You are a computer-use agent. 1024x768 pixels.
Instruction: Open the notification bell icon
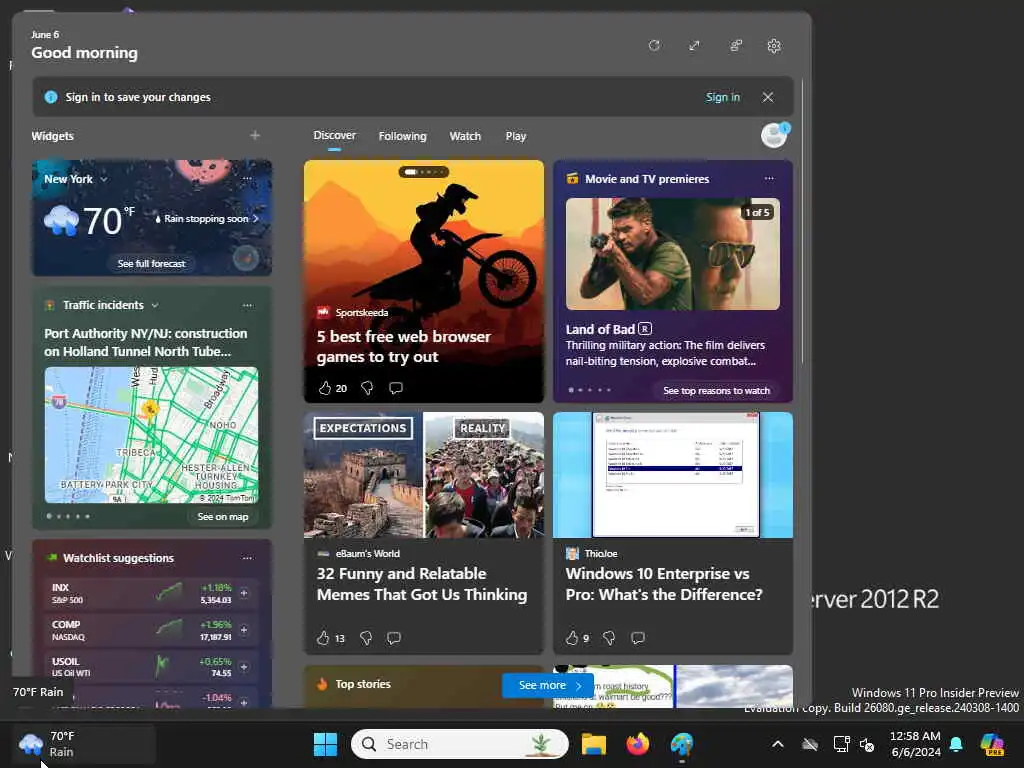(x=956, y=744)
